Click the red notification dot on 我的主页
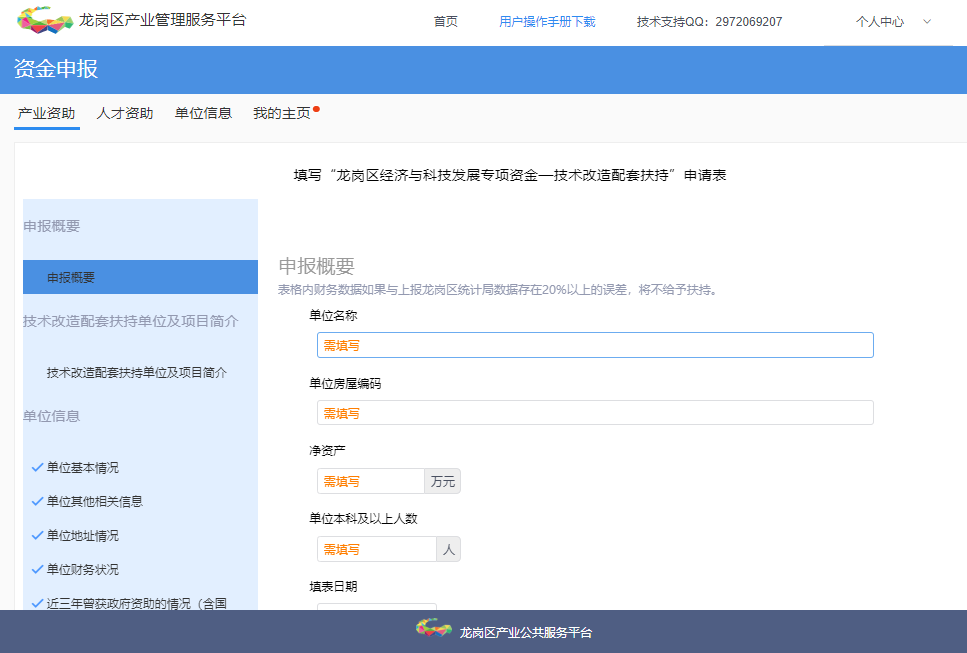Viewport: 967px width, 653px height. coord(316,108)
